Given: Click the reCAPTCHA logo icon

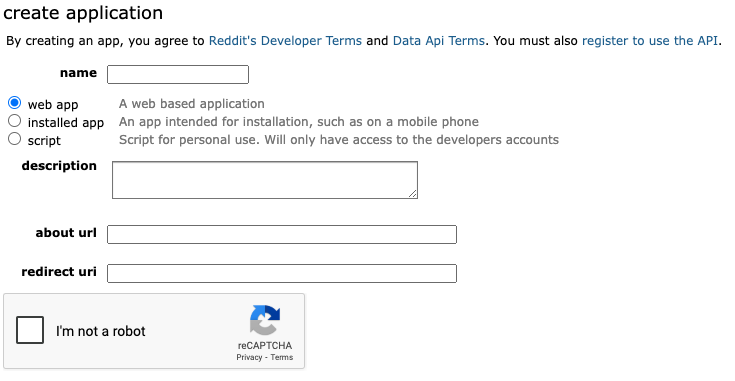Looking at the screenshot, I should pyautogui.click(x=265, y=320).
